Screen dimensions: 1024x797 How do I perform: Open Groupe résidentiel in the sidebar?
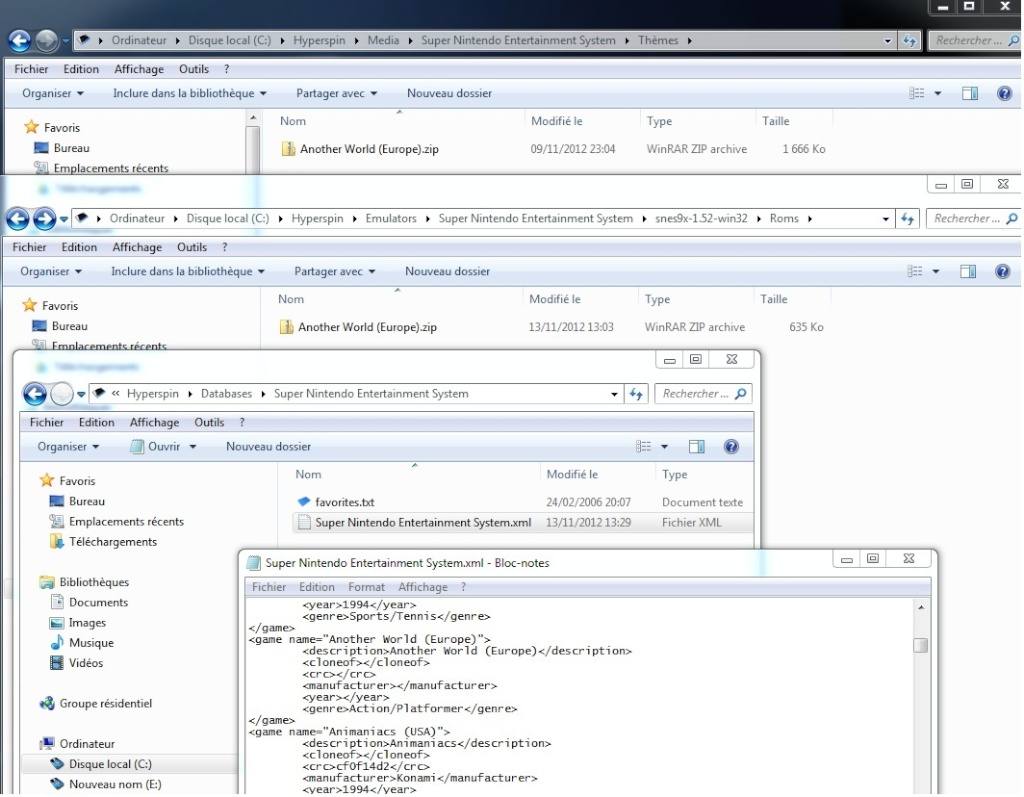click(x=105, y=704)
